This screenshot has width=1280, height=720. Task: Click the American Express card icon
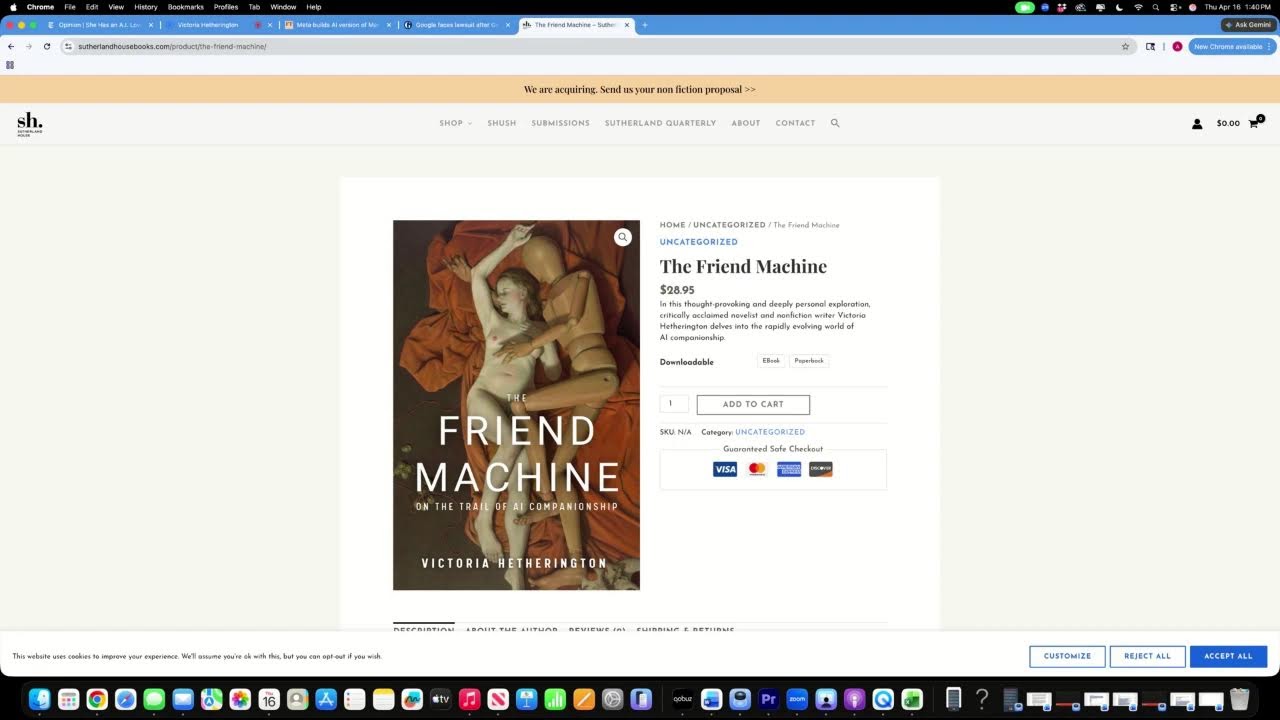789,469
